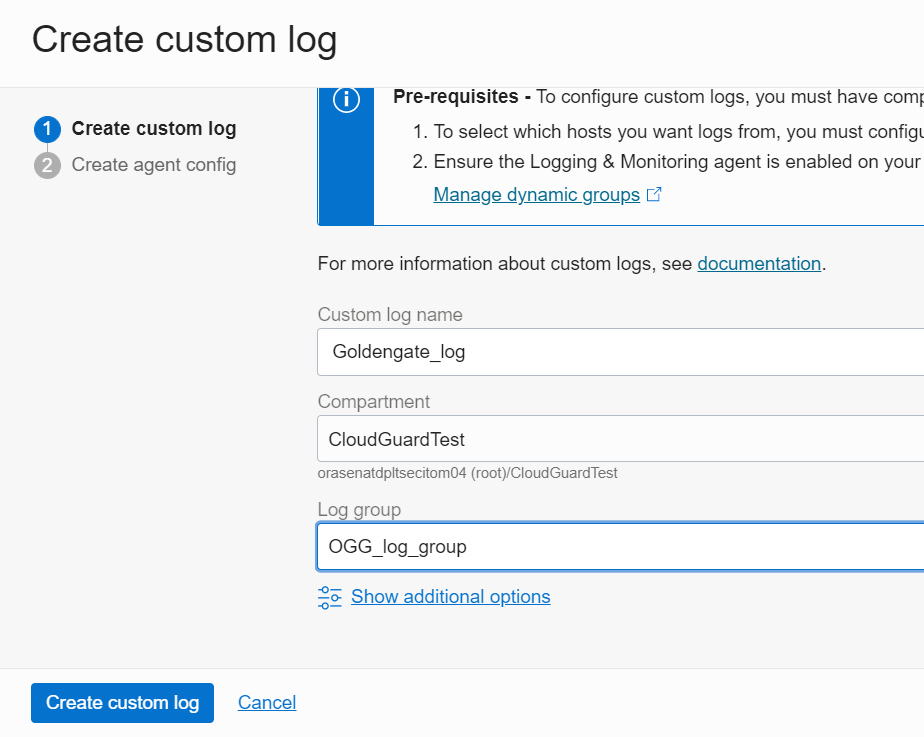The width and height of the screenshot is (924, 737).
Task: Click the 'Compartment' field label
Action: tap(374, 402)
